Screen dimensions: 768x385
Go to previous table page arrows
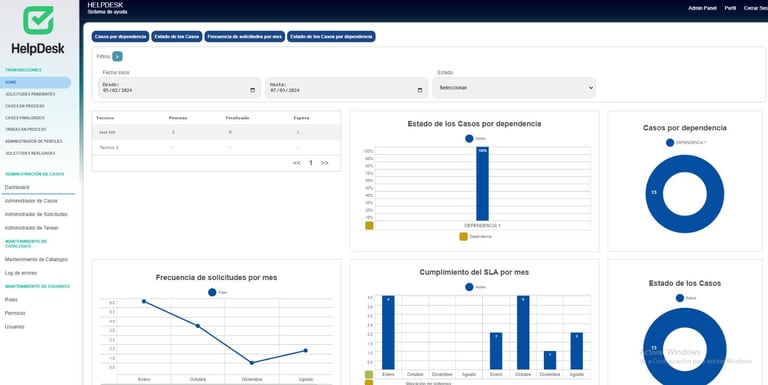297,163
